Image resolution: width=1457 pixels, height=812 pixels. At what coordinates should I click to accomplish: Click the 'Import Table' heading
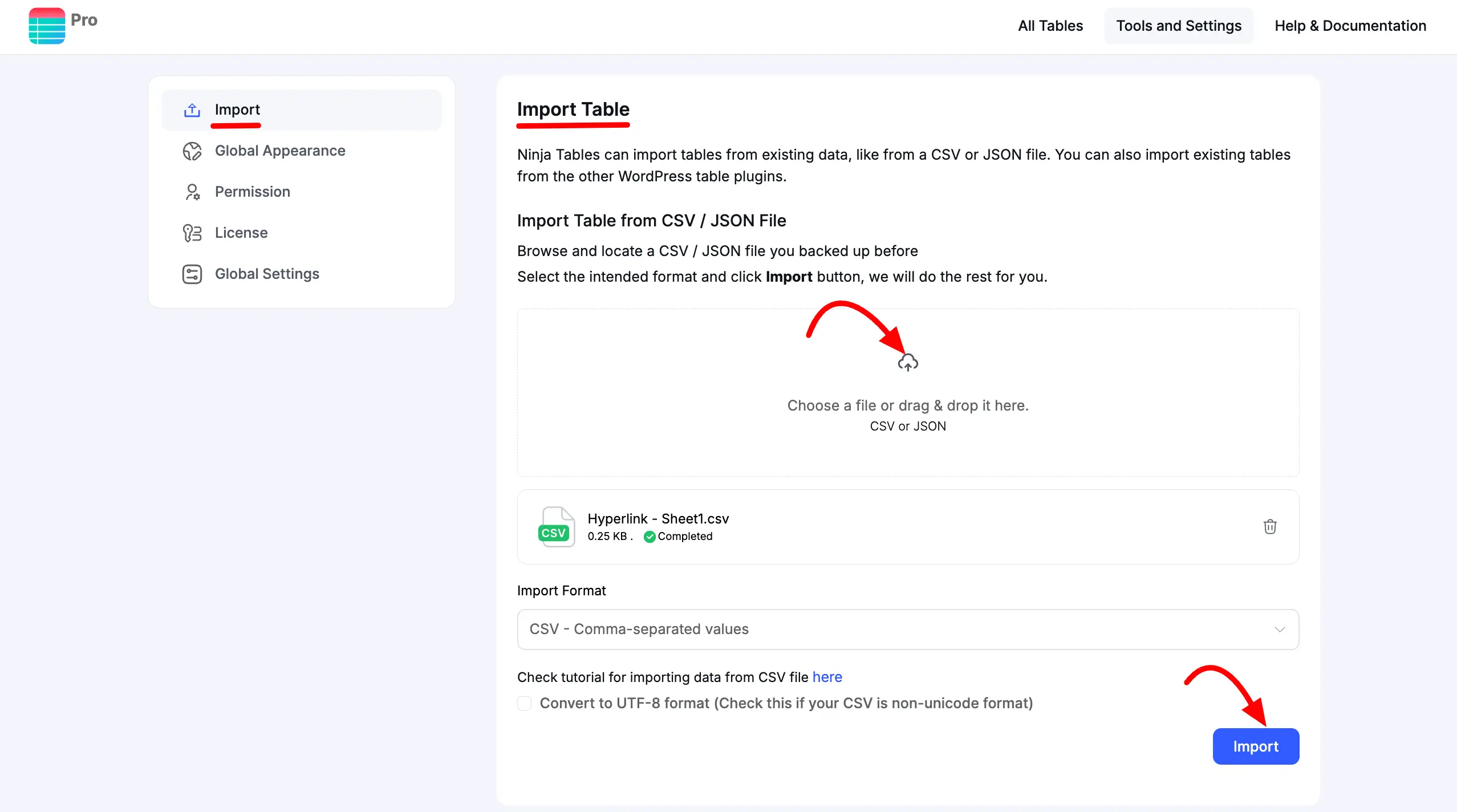point(573,109)
